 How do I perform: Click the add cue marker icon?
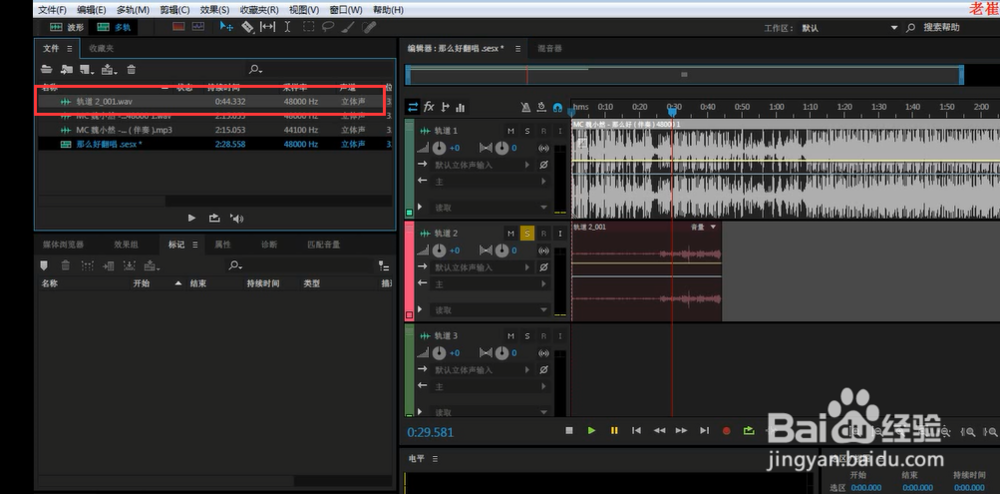44,266
